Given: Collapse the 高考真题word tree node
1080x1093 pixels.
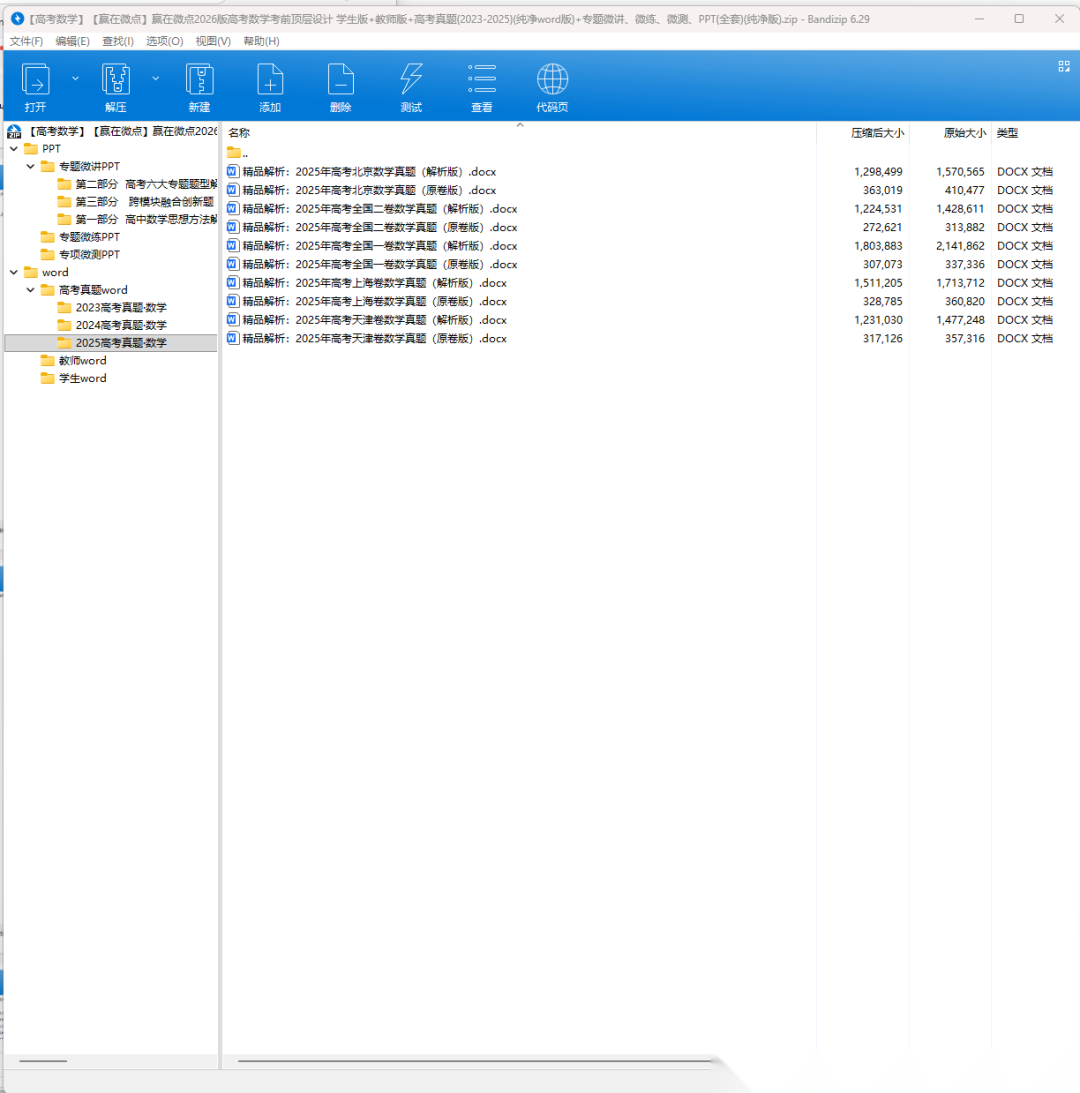Looking at the screenshot, I should pyautogui.click(x=31, y=290).
